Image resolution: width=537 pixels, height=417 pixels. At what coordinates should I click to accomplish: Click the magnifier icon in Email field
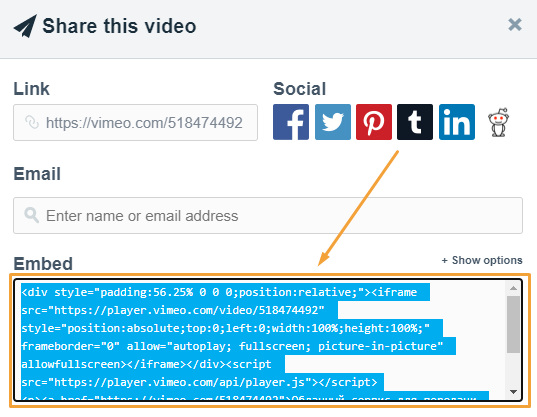32,215
